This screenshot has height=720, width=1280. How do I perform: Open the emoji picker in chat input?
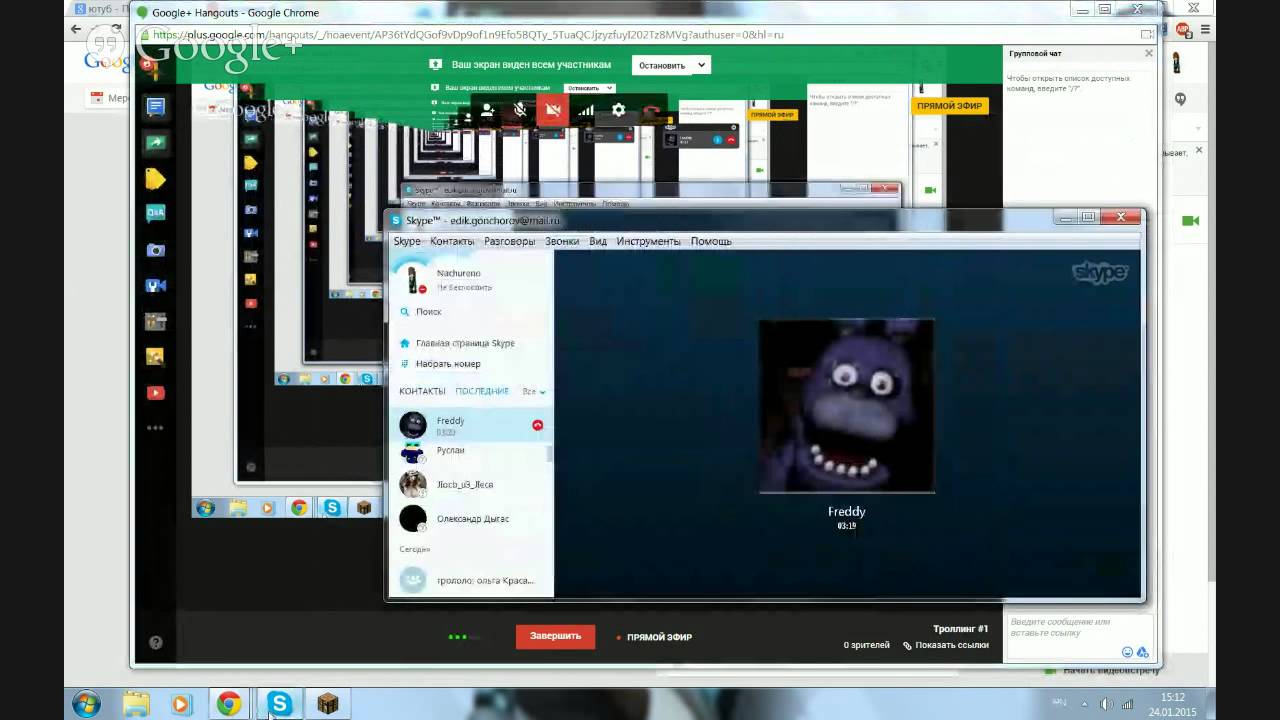[x=1128, y=652]
